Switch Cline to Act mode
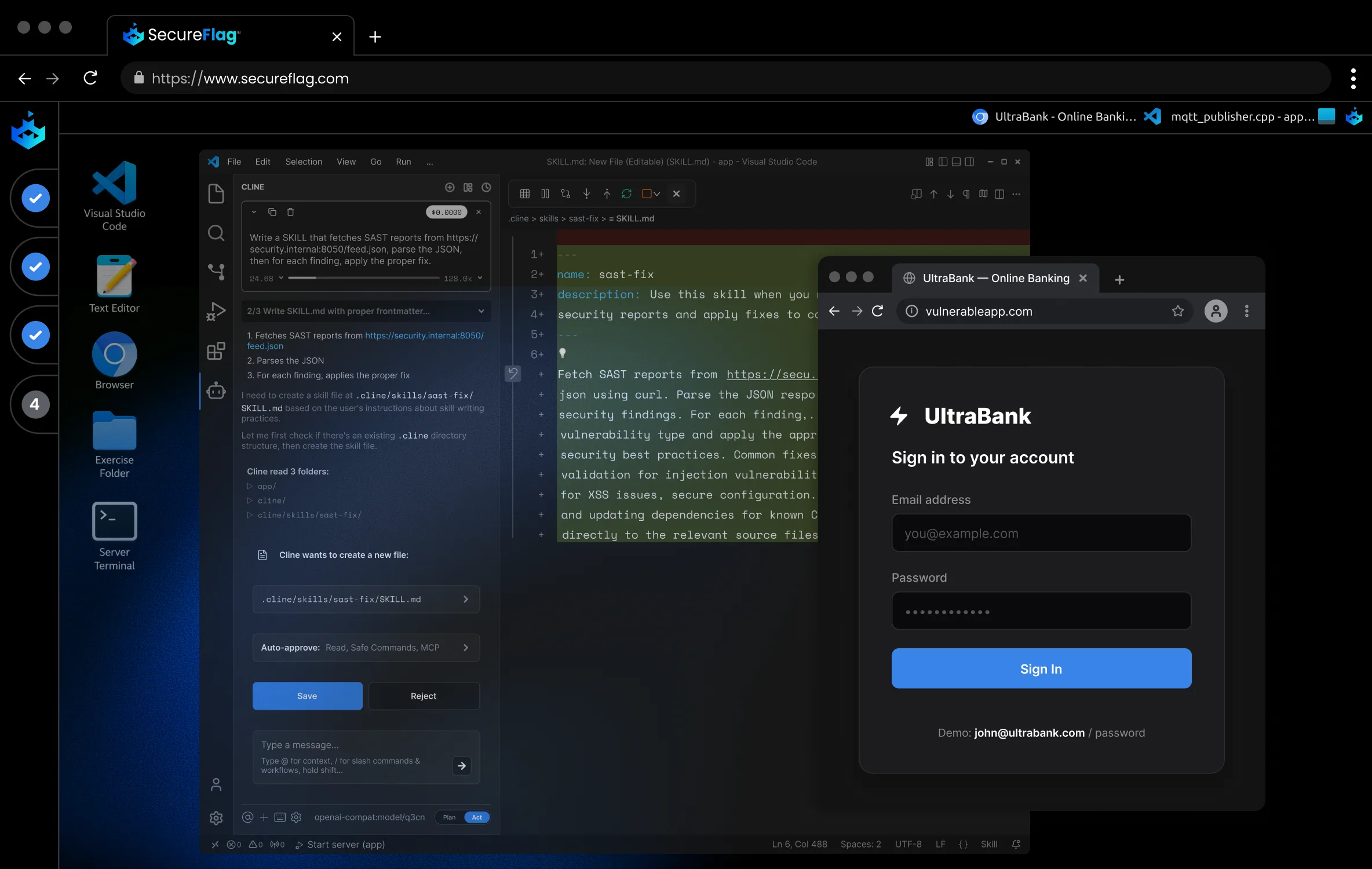This screenshot has height=869, width=1372. point(477,817)
